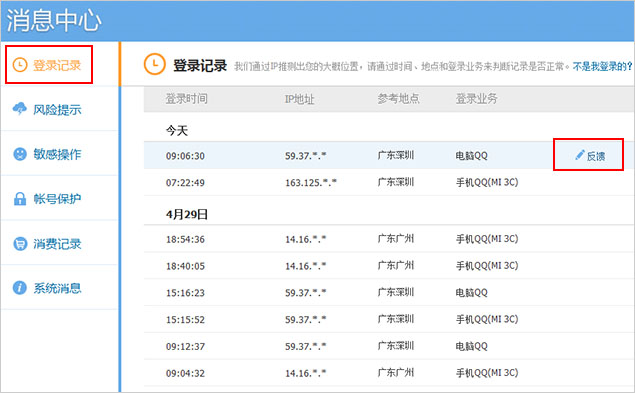Click the face icon beside 敏感操作
This screenshot has height=393, width=635.
(20, 154)
